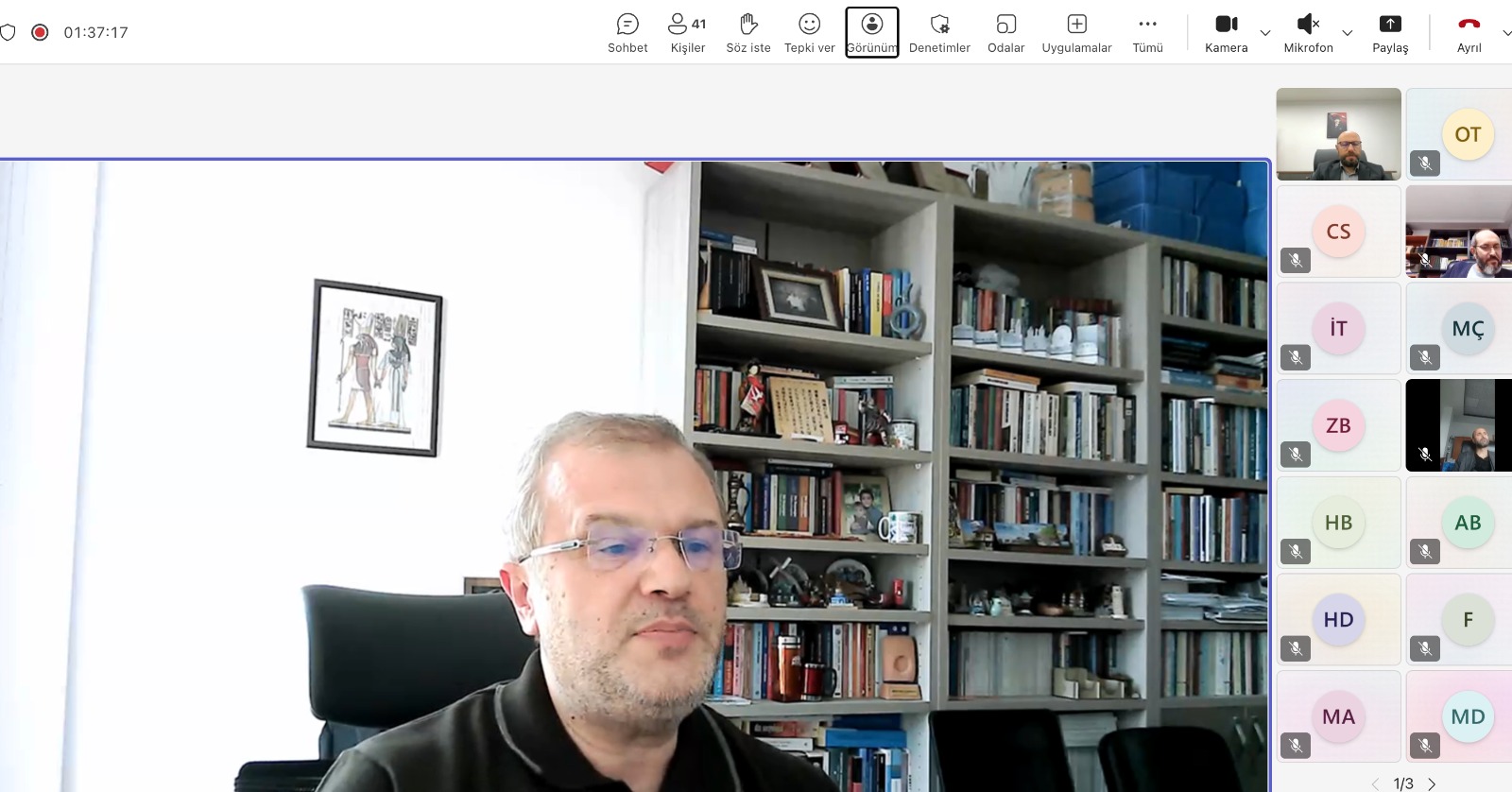Open Denetimler moderation controls
Image resolution: width=1512 pixels, height=792 pixels.
939,32
